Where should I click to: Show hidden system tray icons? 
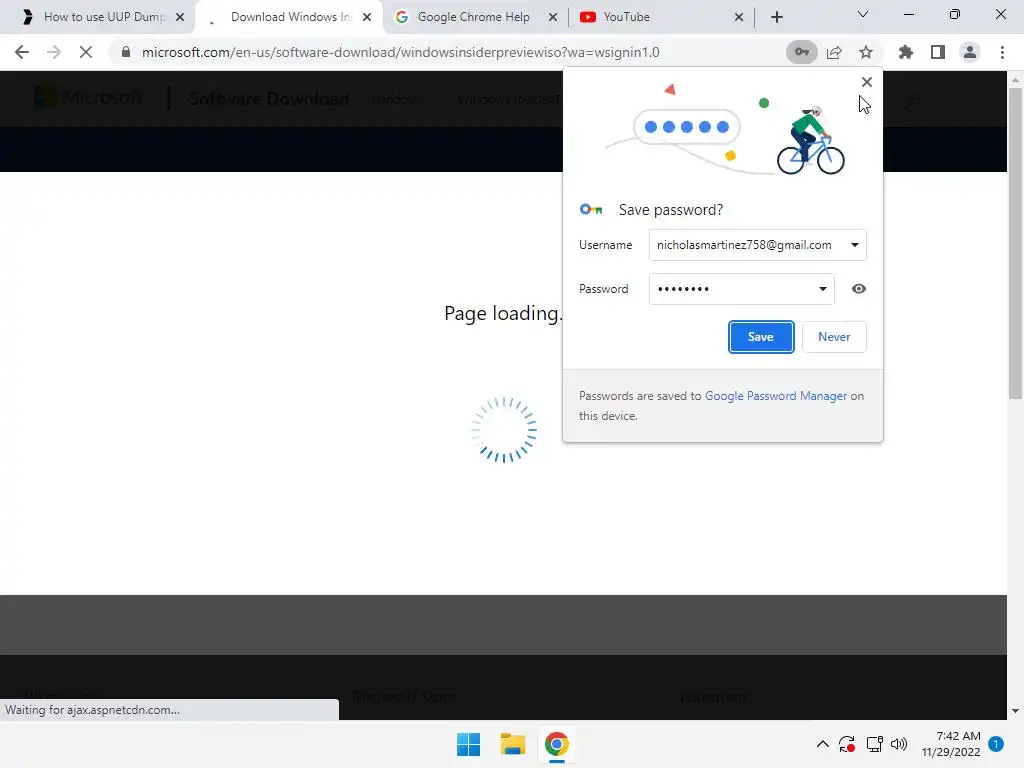click(823, 744)
